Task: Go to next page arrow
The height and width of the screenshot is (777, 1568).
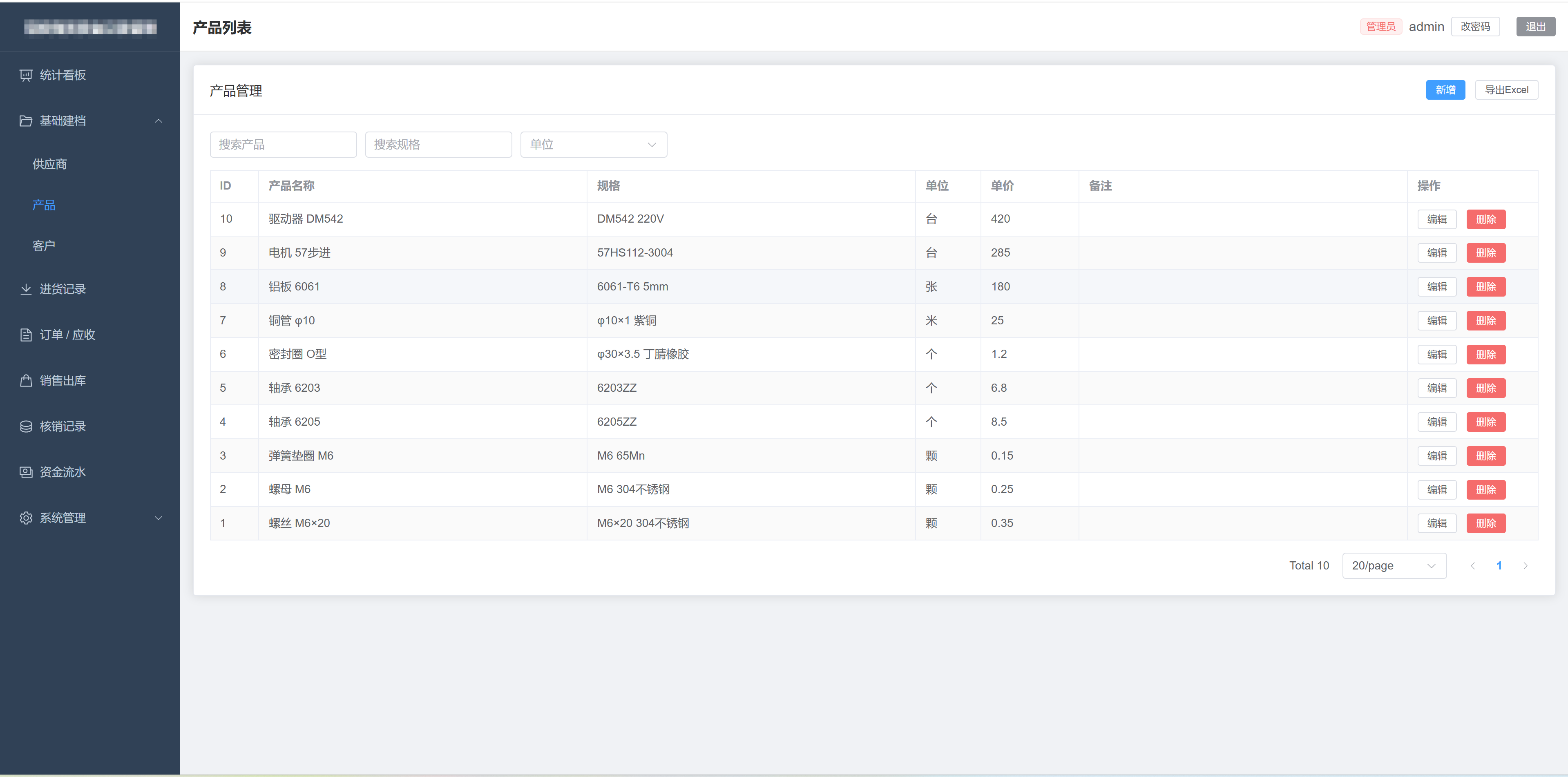Action: tap(1526, 565)
